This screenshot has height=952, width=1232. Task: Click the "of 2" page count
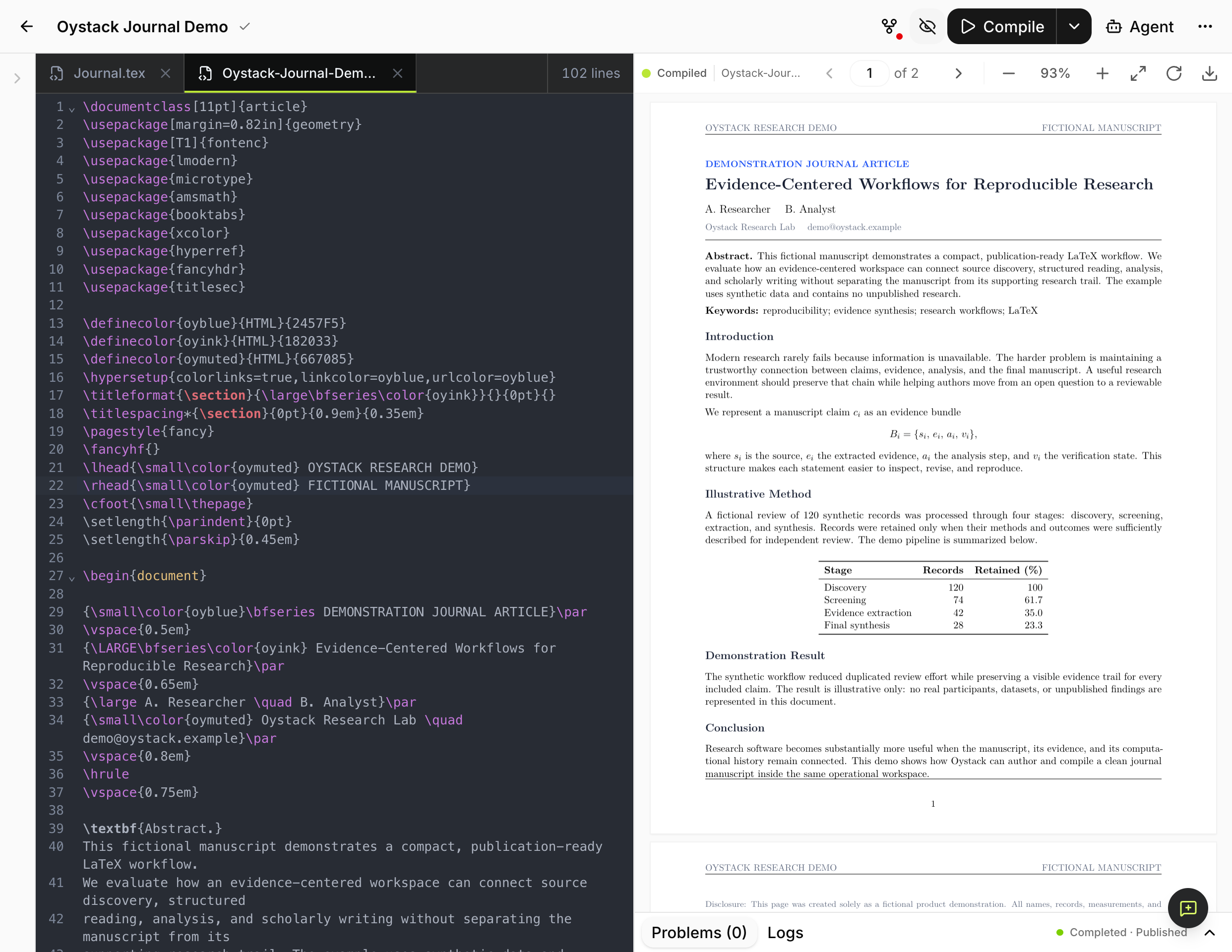906,73
